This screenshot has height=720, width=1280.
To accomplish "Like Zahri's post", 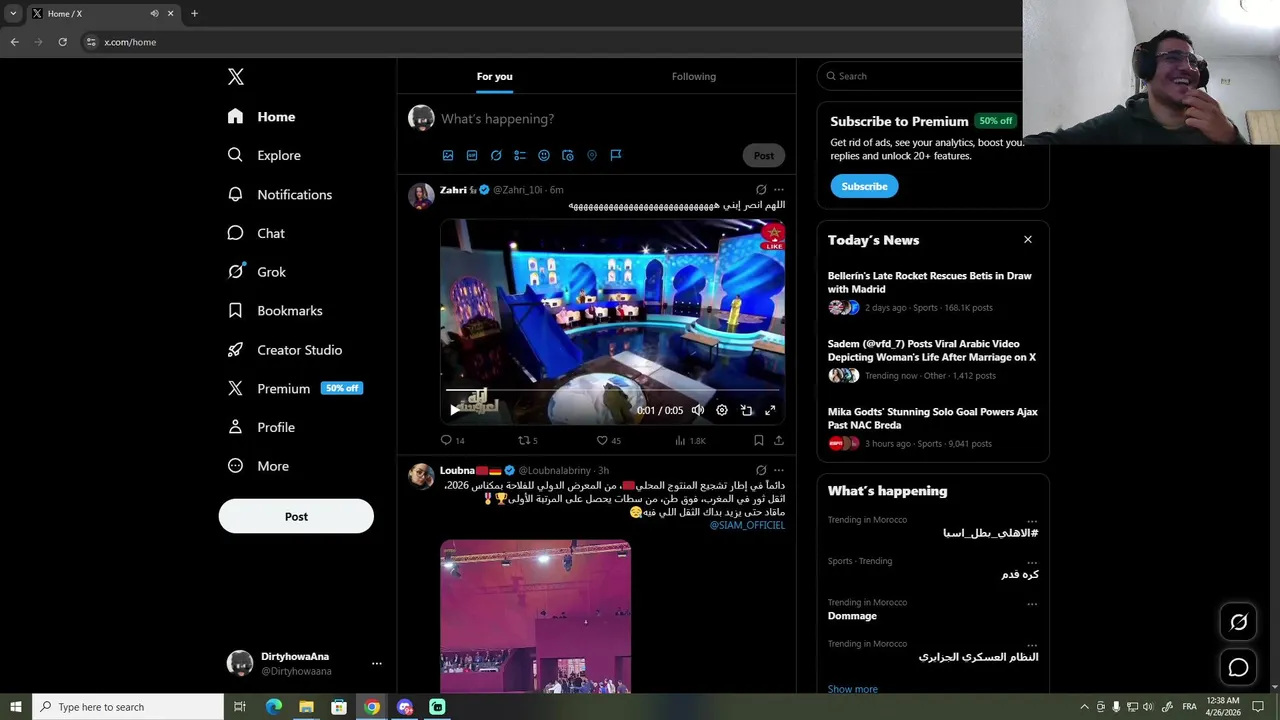I will tap(608, 440).
